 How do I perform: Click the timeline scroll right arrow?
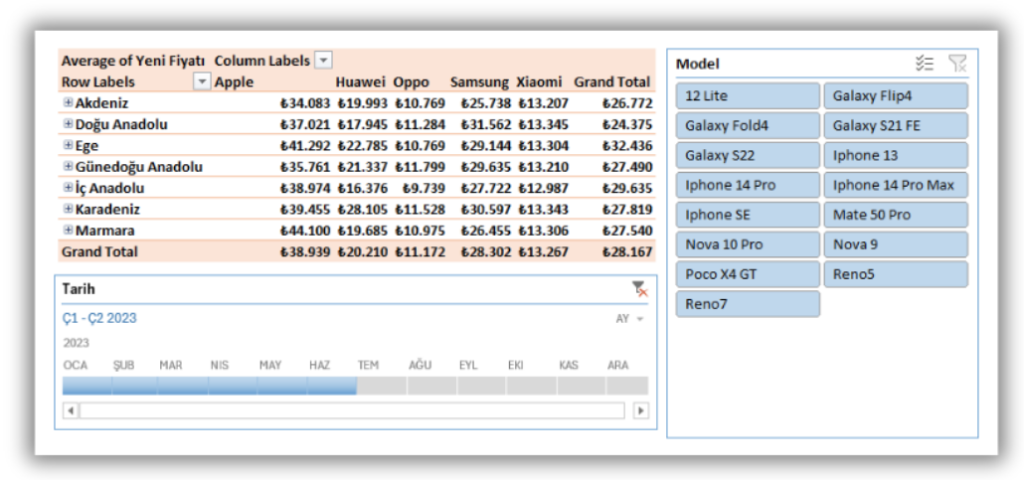coord(641,411)
